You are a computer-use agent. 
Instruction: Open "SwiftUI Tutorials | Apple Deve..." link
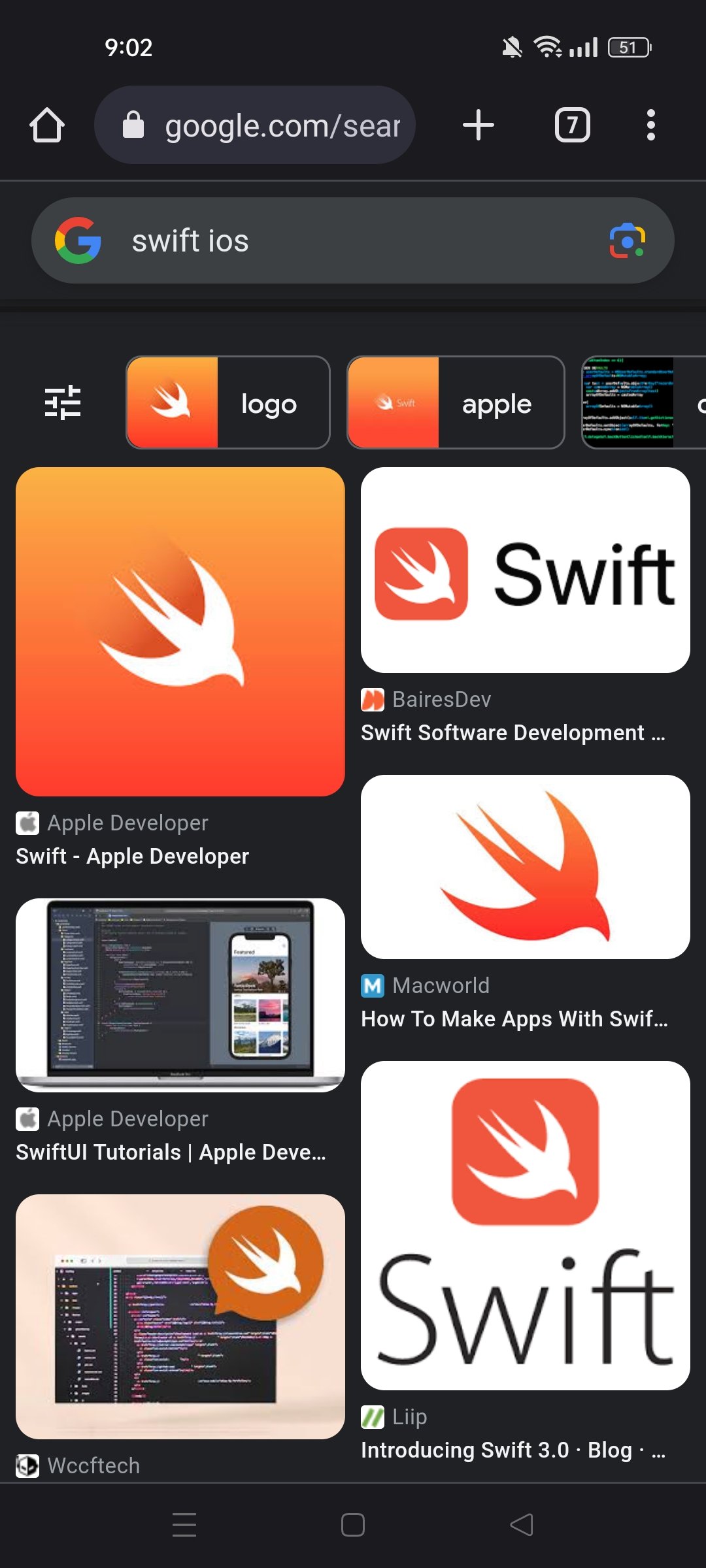point(171,1152)
